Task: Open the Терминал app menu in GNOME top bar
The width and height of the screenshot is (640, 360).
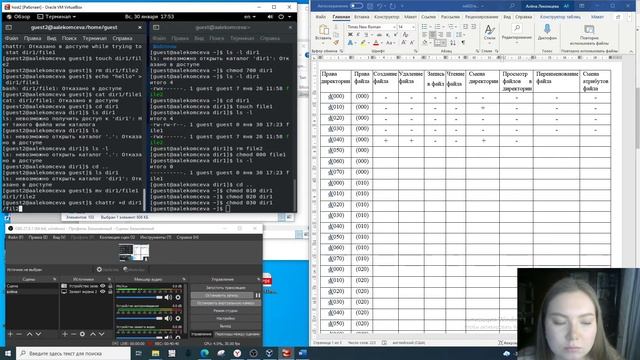Action: (x=56, y=17)
